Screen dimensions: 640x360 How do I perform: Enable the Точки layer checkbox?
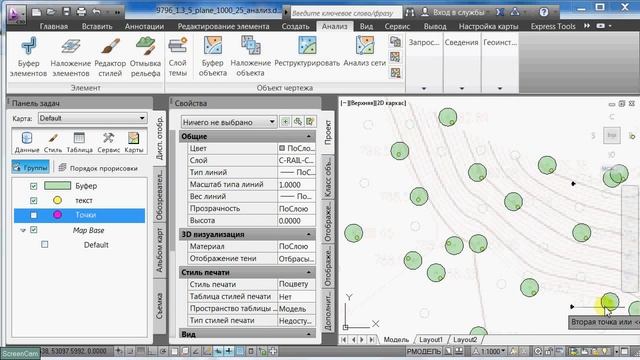point(33,215)
